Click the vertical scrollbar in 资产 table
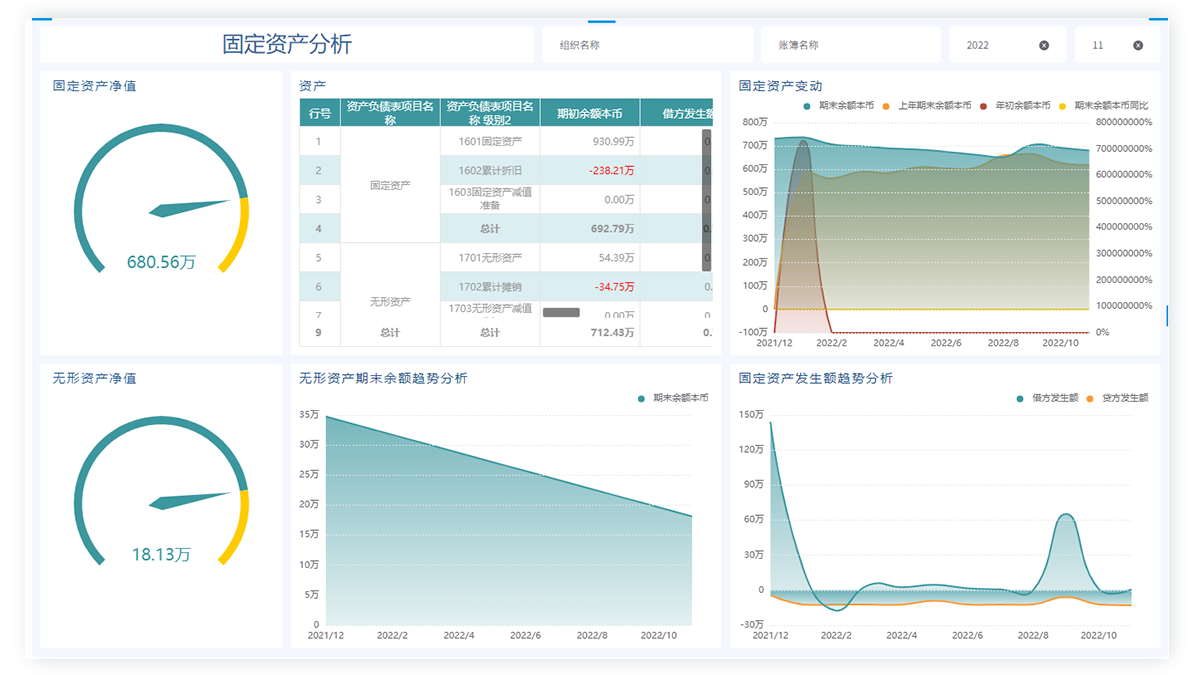Viewport: 1200px width, 675px height. (x=707, y=200)
